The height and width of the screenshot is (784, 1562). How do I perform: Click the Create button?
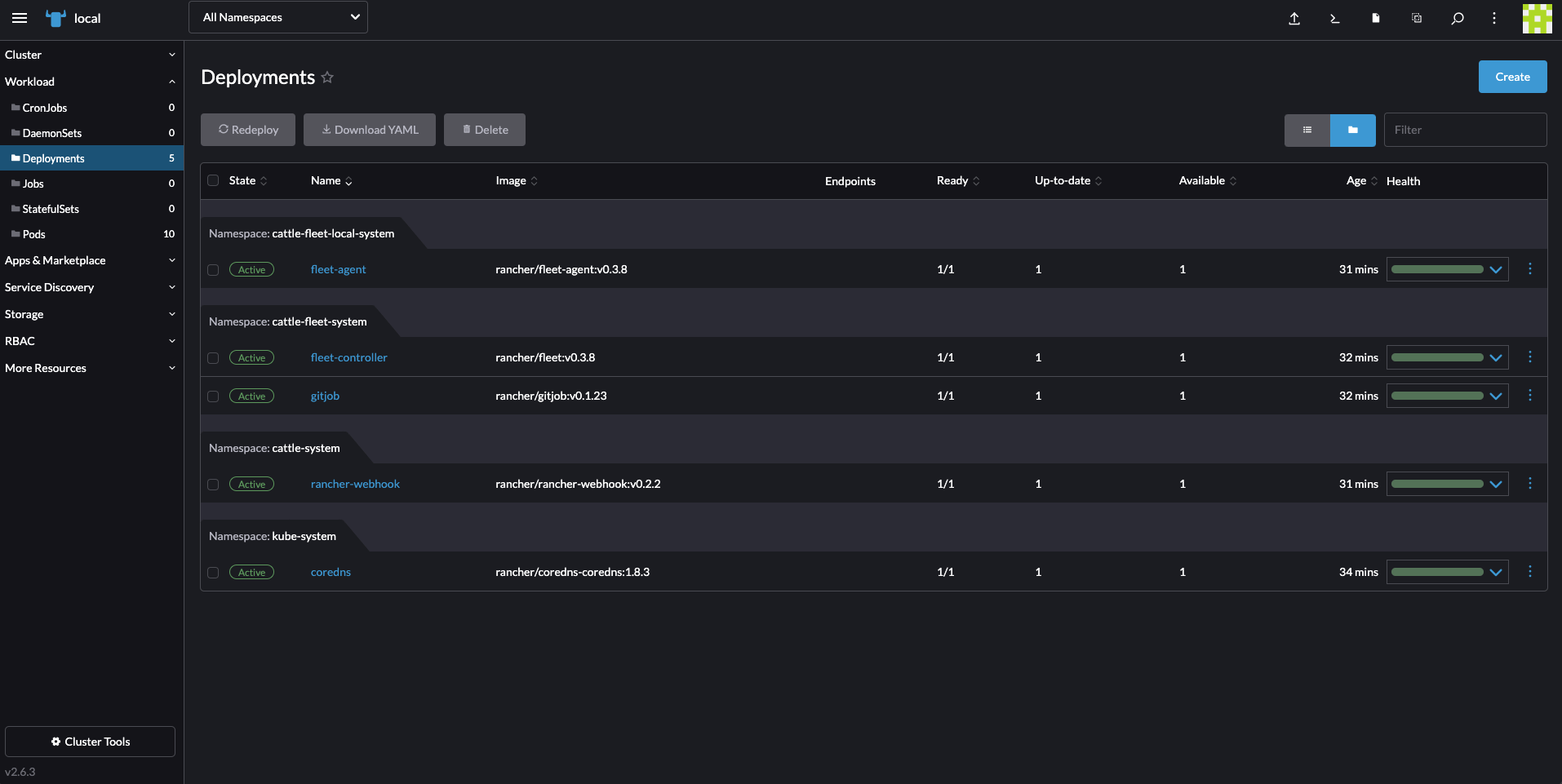(1512, 77)
